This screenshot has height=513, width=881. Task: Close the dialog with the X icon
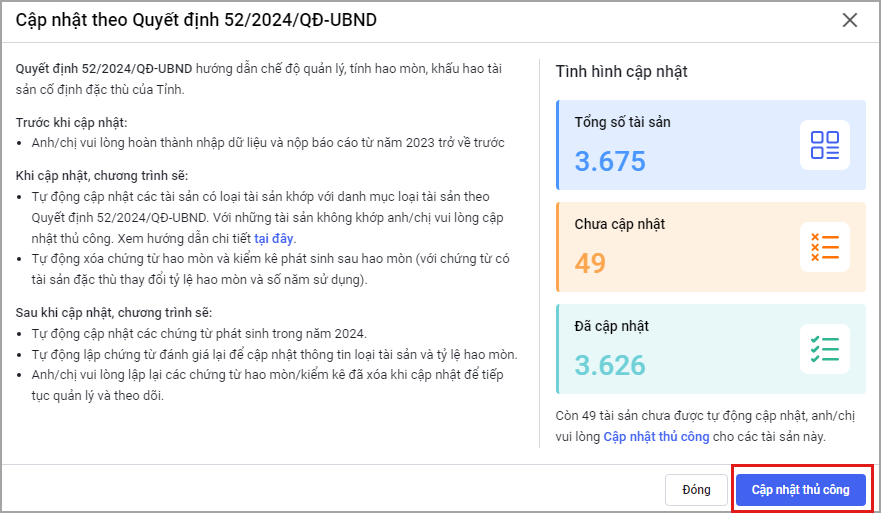[850, 20]
